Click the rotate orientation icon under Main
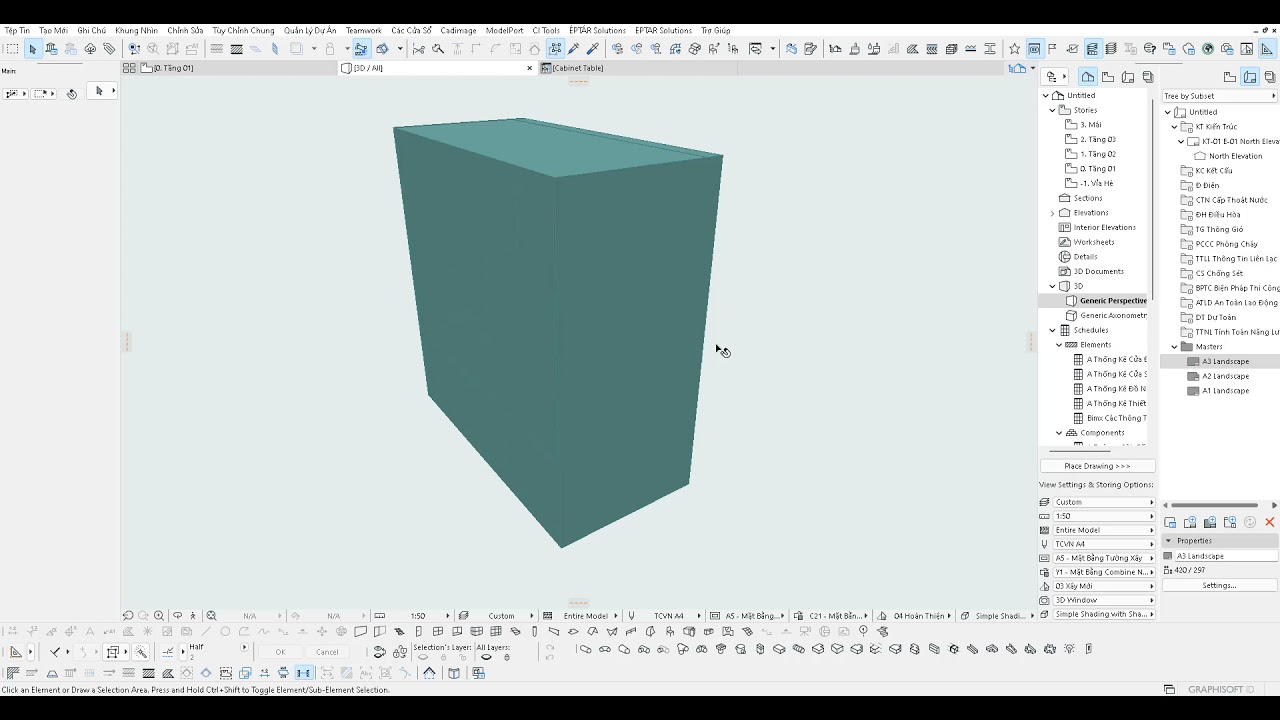Screen dimensions: 1280x720 tap(71, 94)
